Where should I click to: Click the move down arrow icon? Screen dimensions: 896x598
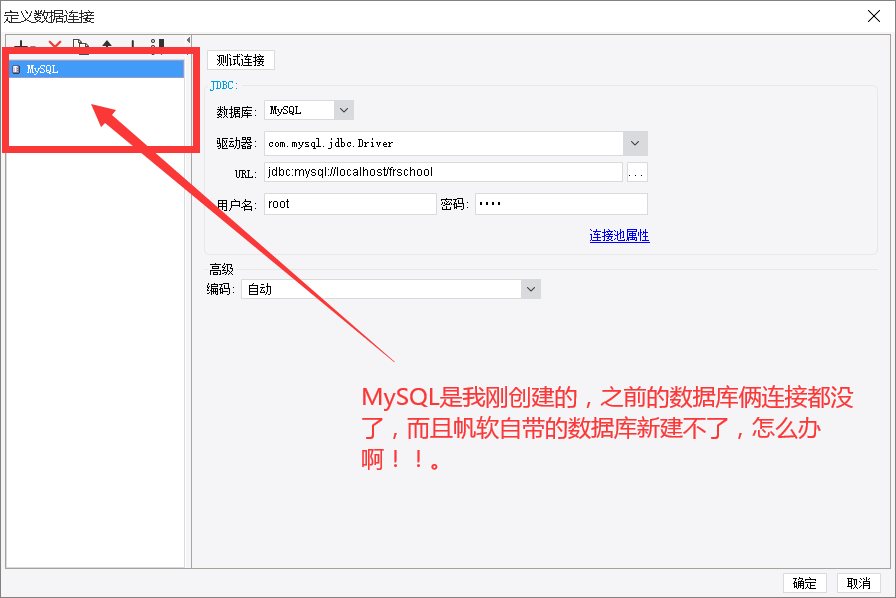tap(132, 45)
